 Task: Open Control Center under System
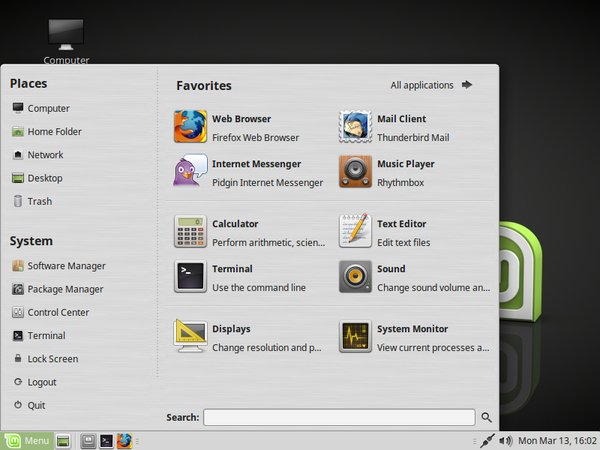click(x=50, y=312)
